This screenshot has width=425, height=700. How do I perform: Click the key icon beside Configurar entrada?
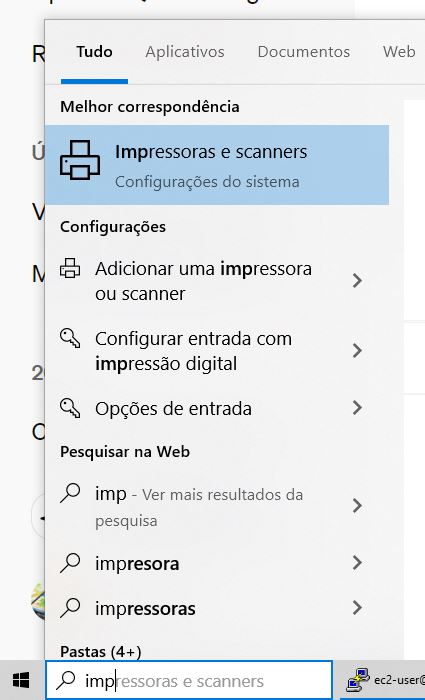point(70,338)
